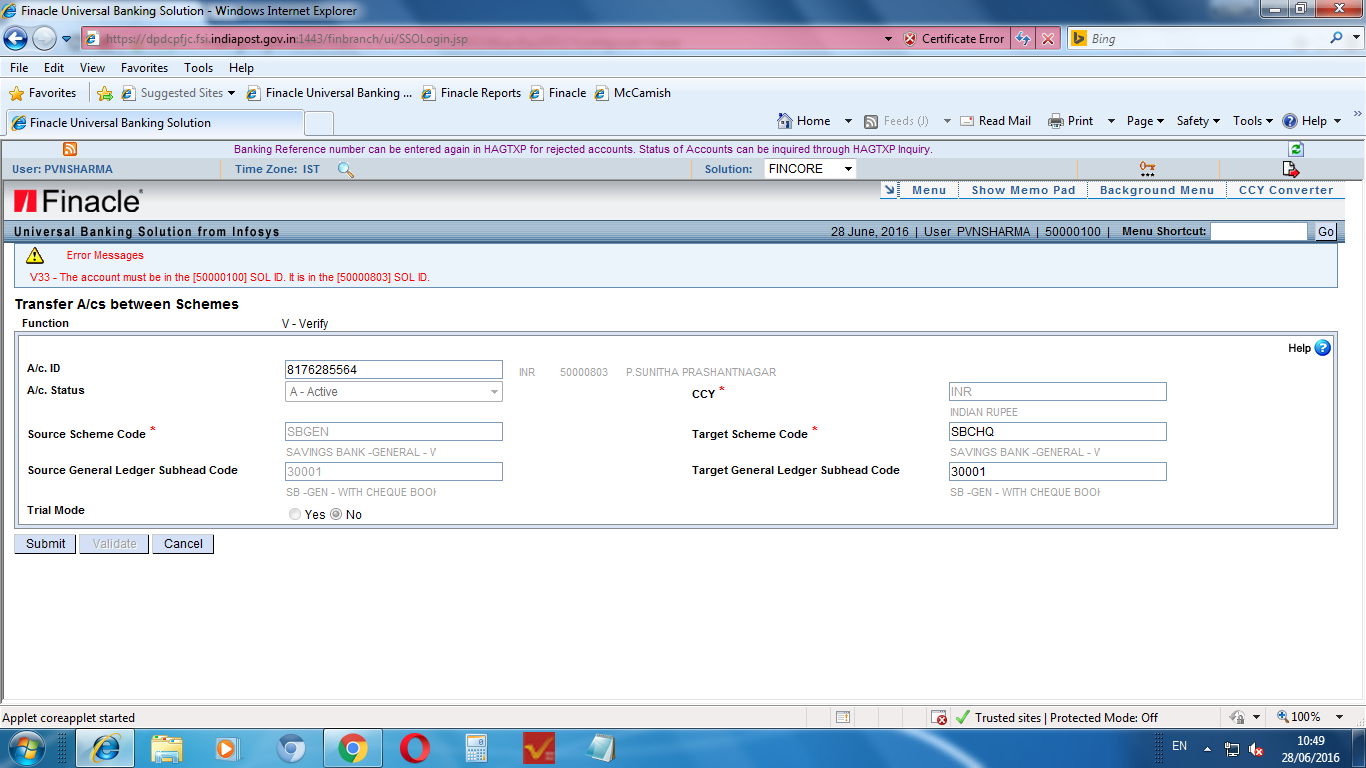Expand the Safety dropdown in the browser toolbar

pyautogui.click(x=1197, y=120)
